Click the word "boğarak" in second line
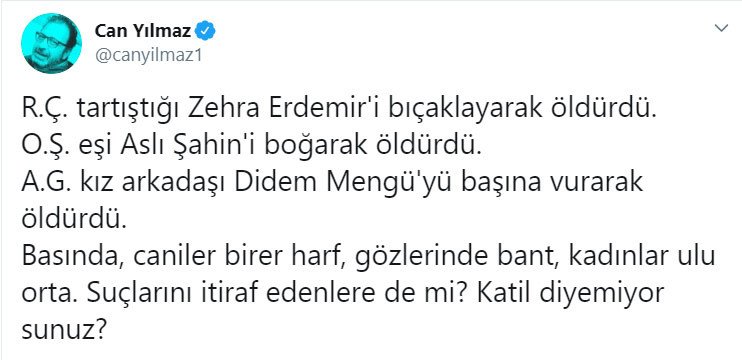 [x=309, y=148]
